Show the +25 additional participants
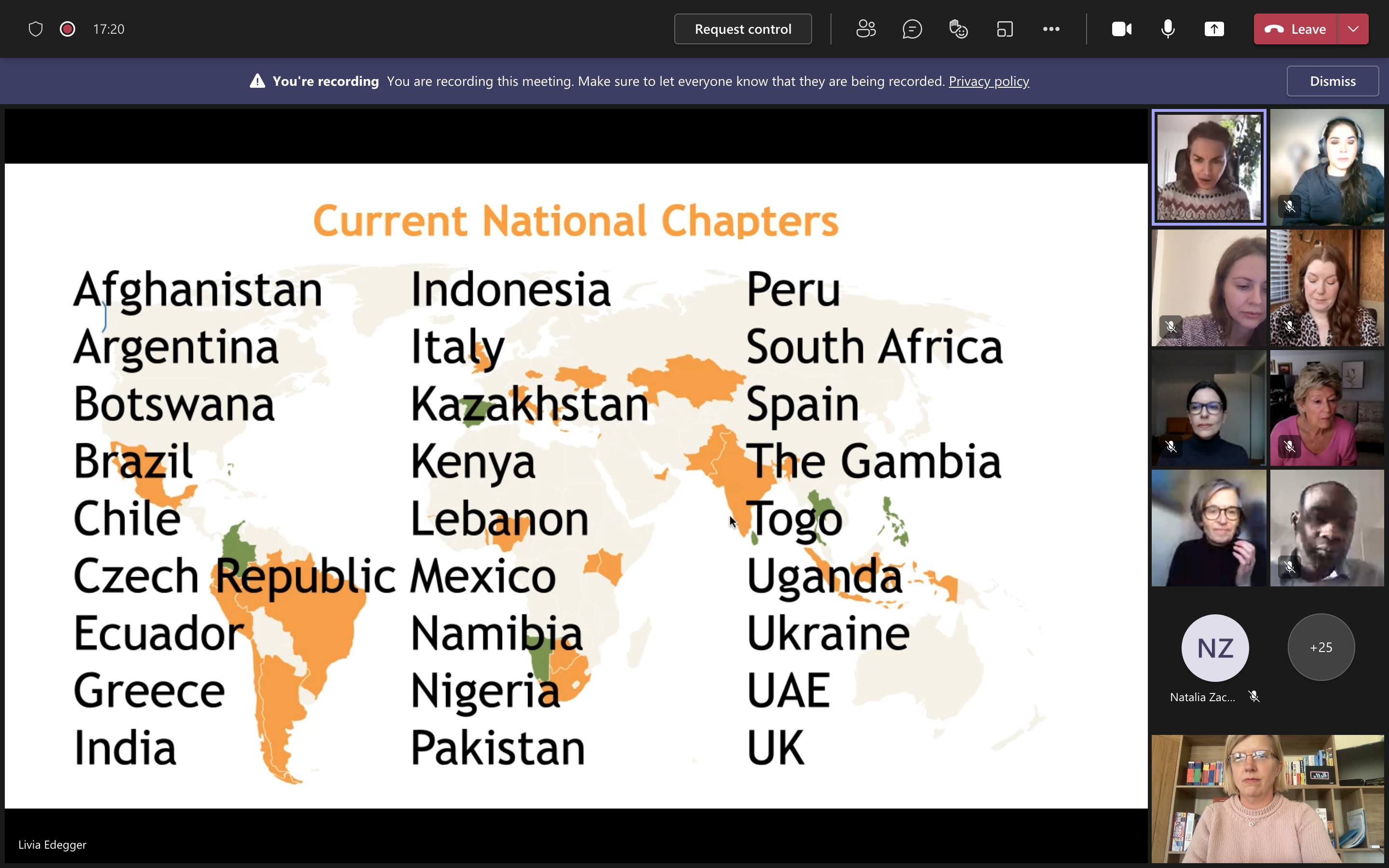The width and height of the screenshot is (1389, 868). coord(1321,647)
